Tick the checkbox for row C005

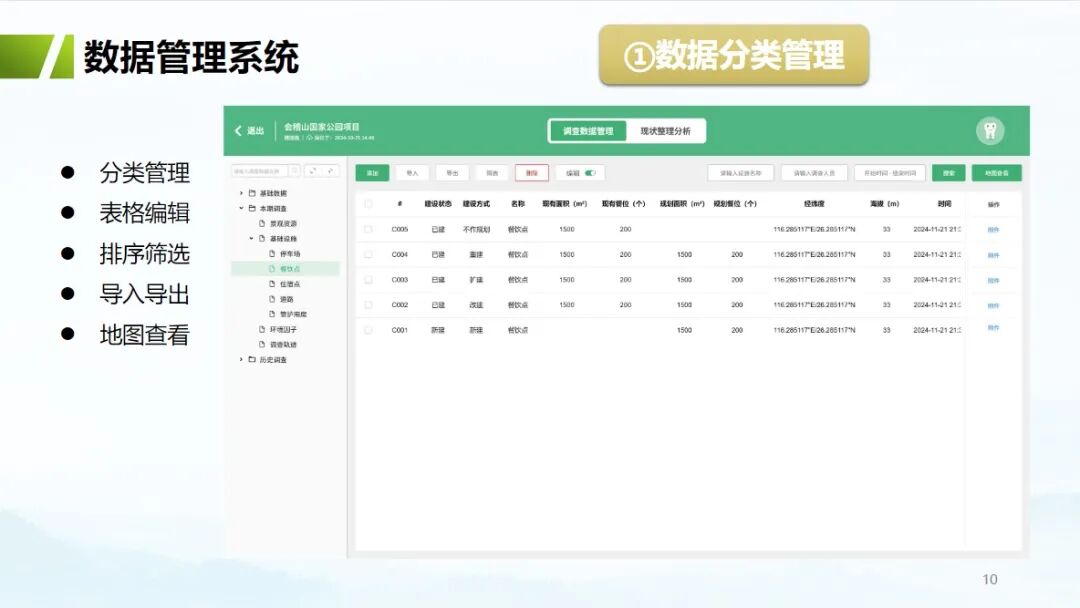click(x=368, y=229)
